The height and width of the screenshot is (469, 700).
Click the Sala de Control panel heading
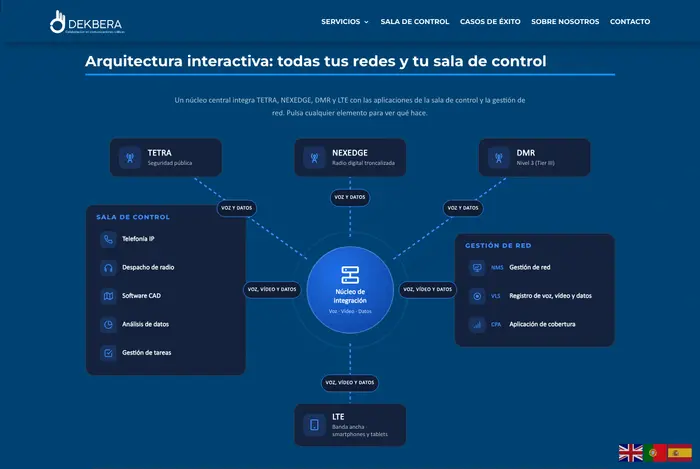[133, 217]
